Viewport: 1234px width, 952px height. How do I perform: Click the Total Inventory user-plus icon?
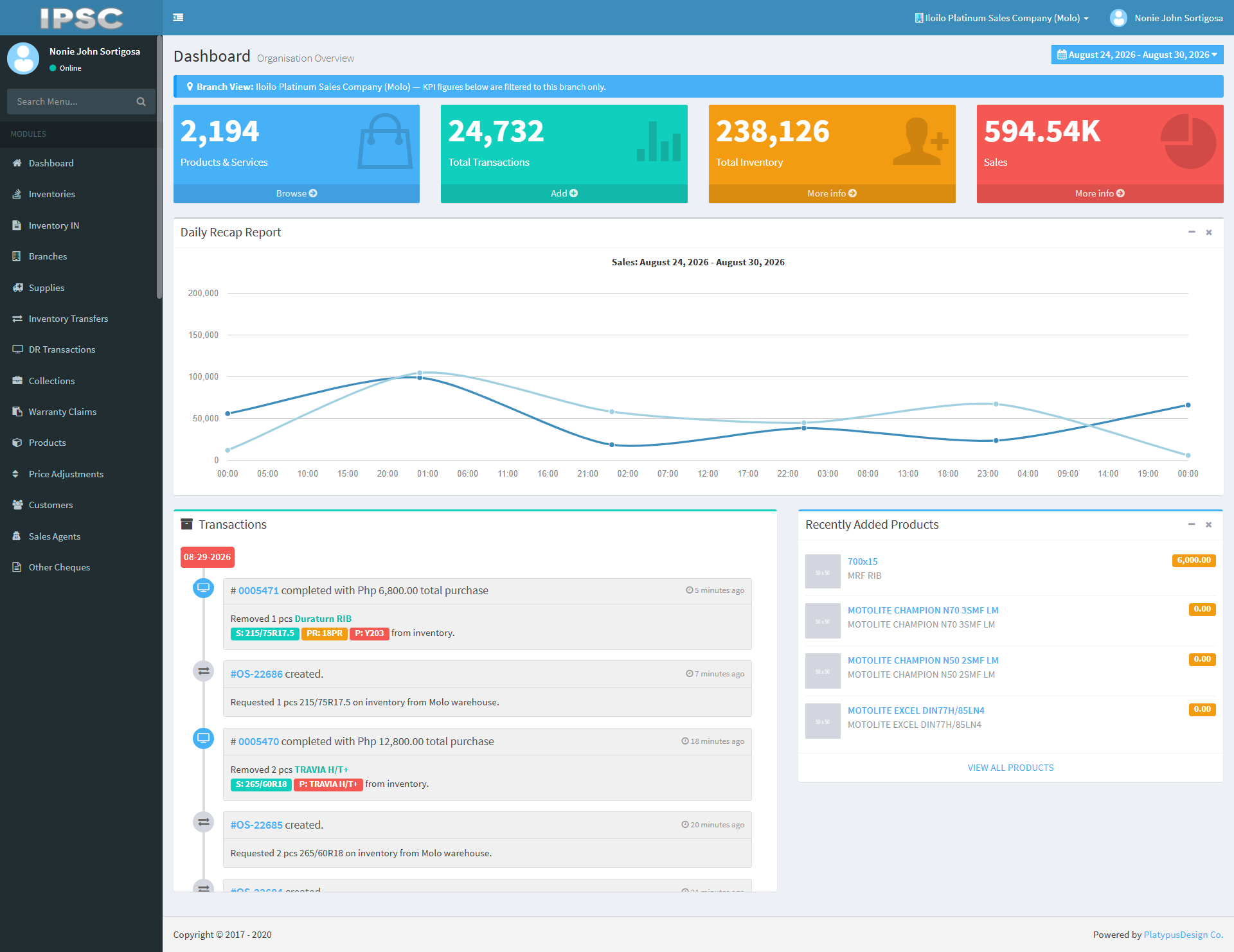pos(920,141)
